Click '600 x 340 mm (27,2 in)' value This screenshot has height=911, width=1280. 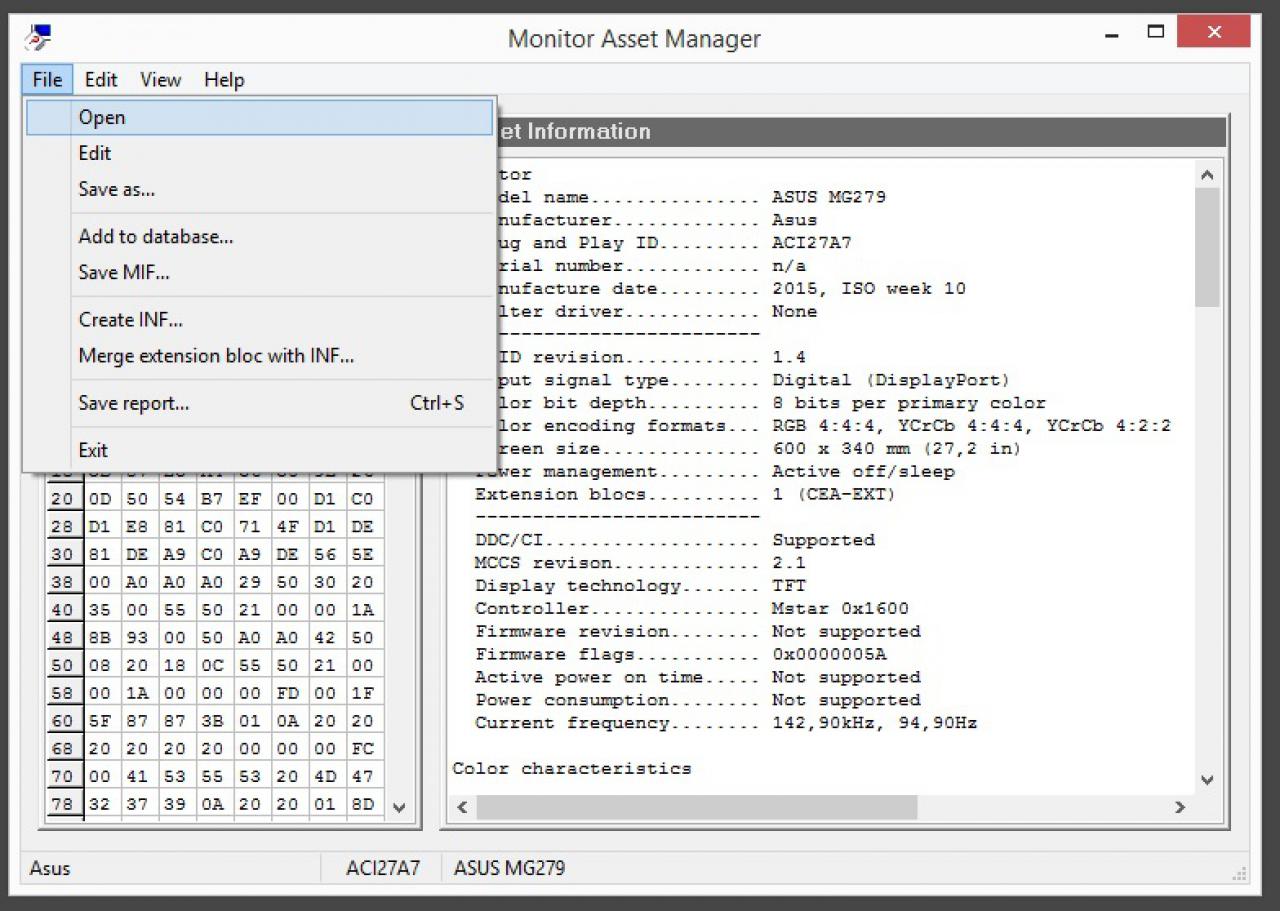[x=897, y=449]
